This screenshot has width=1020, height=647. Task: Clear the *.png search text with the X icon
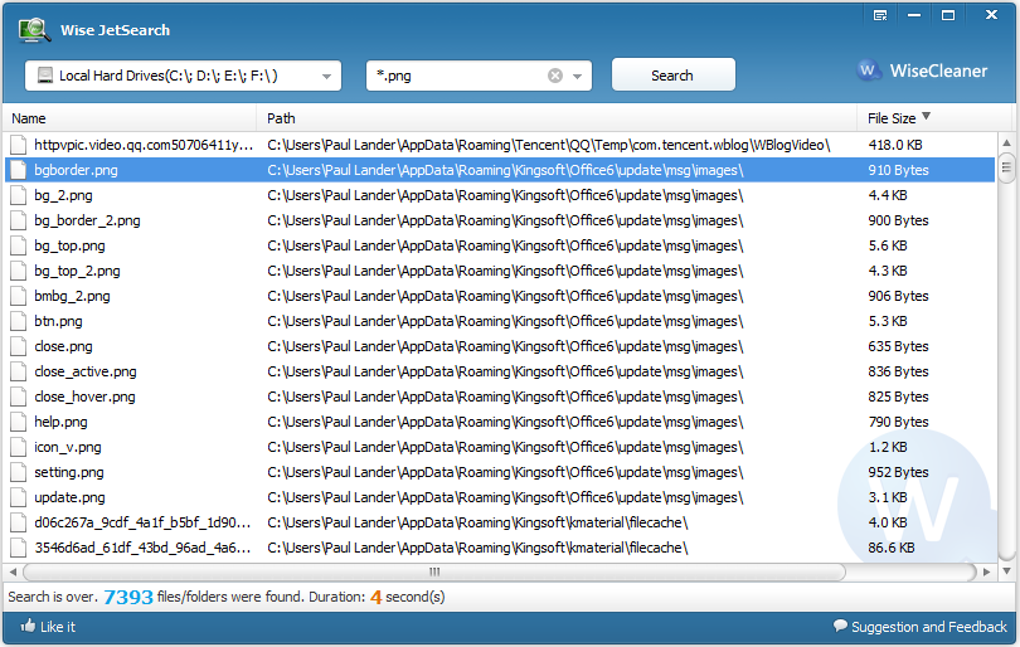[555, 75]
